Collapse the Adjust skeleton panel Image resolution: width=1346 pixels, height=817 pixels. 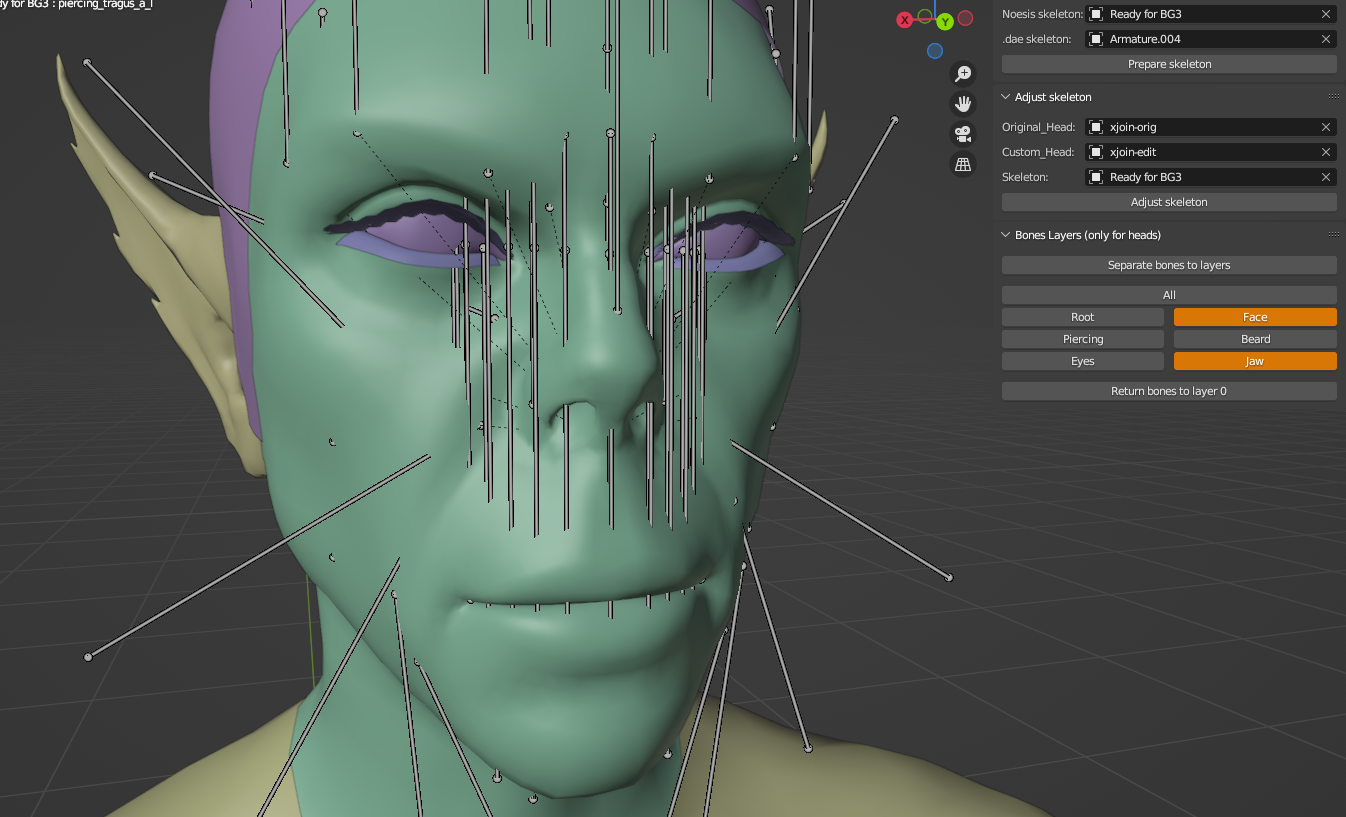(1006, 97)
